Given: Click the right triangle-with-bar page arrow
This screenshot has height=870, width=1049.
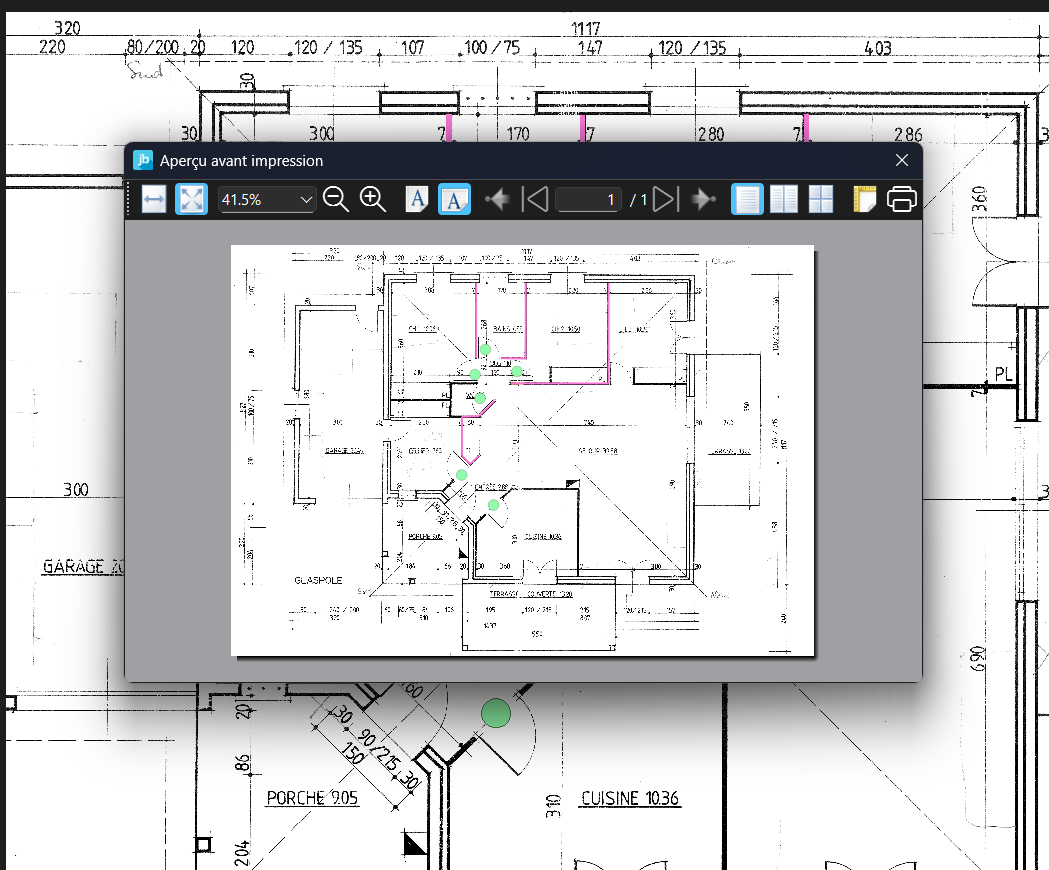Looking at the screenshot, I should pyautogui.click(x=666, y=199).
